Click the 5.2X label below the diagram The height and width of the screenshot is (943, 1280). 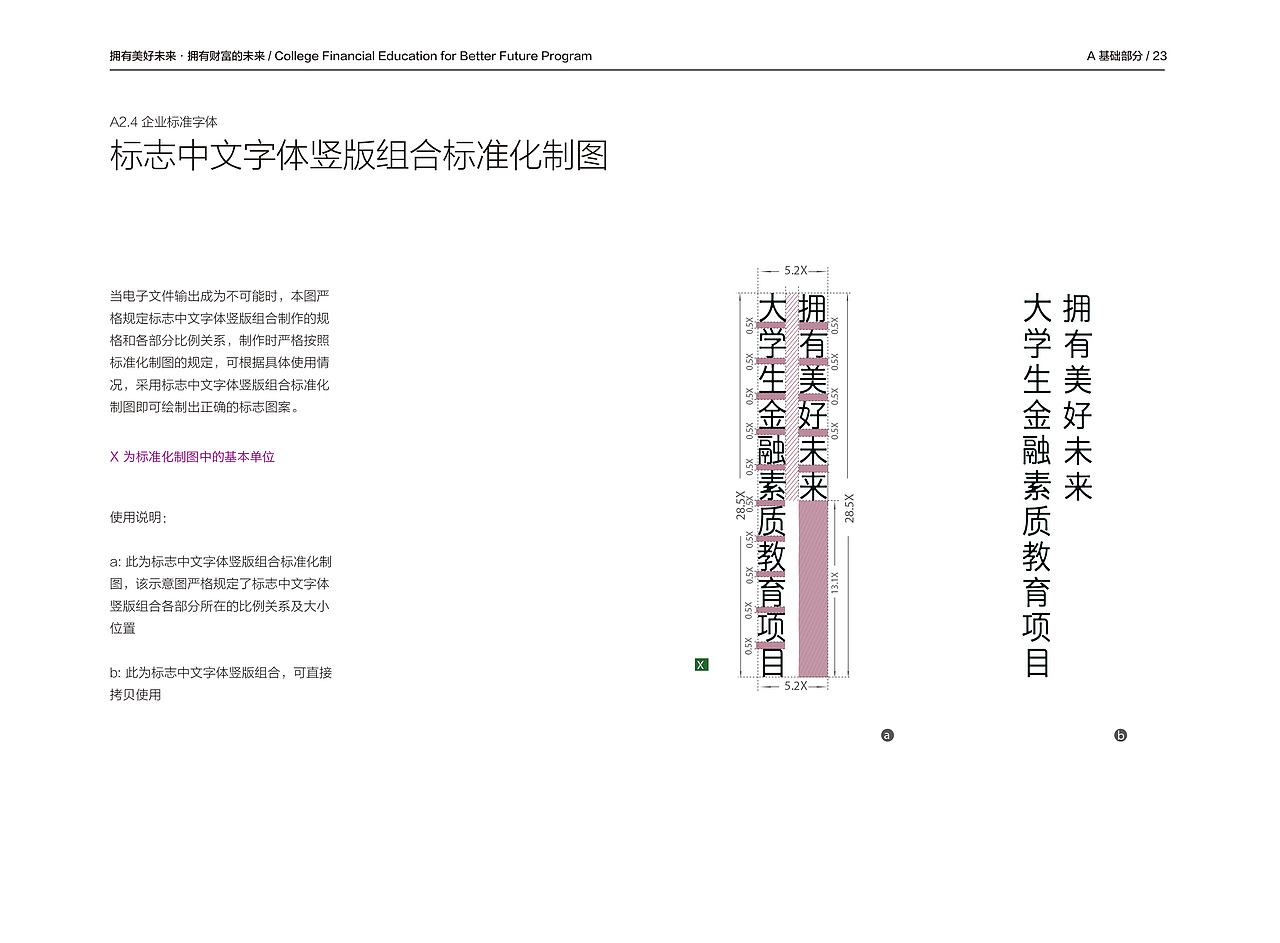[x=795, y=688]
